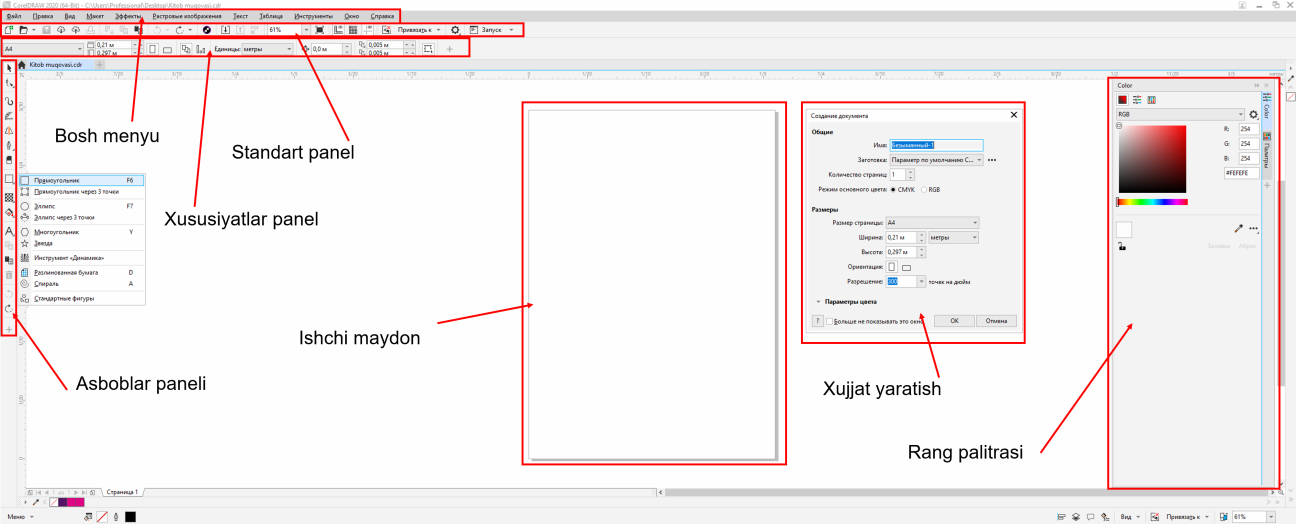Open the Растровые изображения menu
1296x524 pixels.
tap(186, 17)
